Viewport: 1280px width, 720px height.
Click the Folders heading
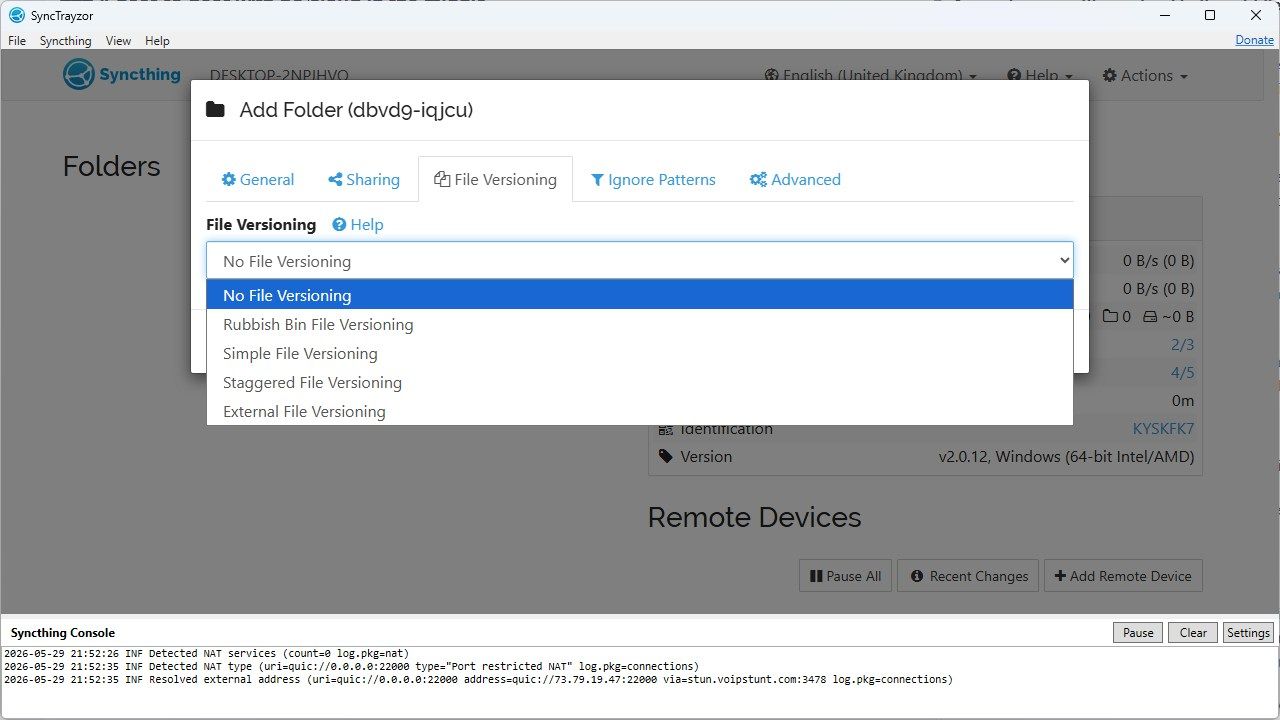click(111, 166)
